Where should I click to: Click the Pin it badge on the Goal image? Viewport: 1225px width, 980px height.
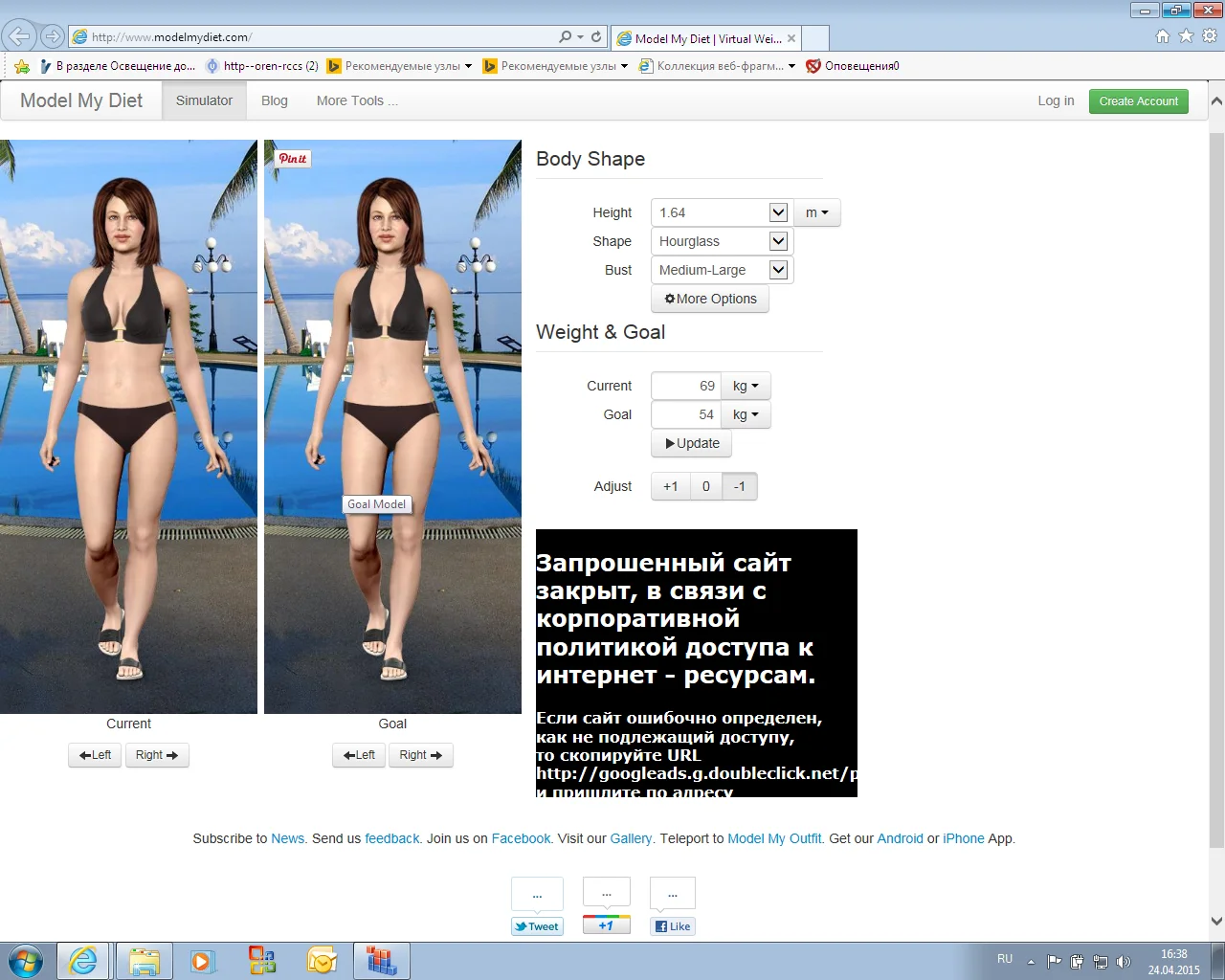tap(293, 159)
